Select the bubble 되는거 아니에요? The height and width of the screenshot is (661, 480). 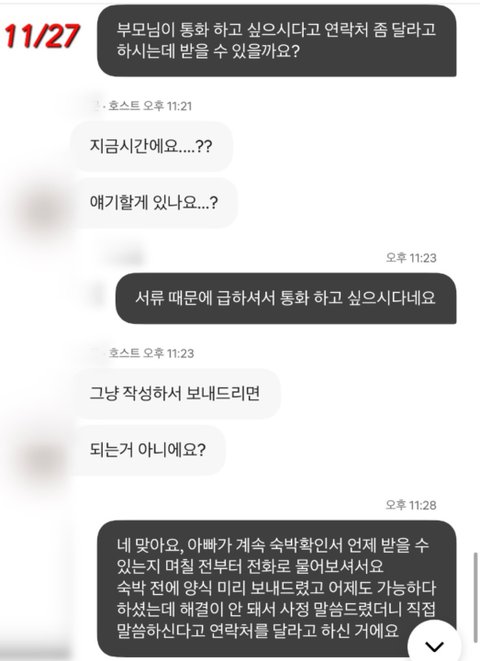pos(148,450)
